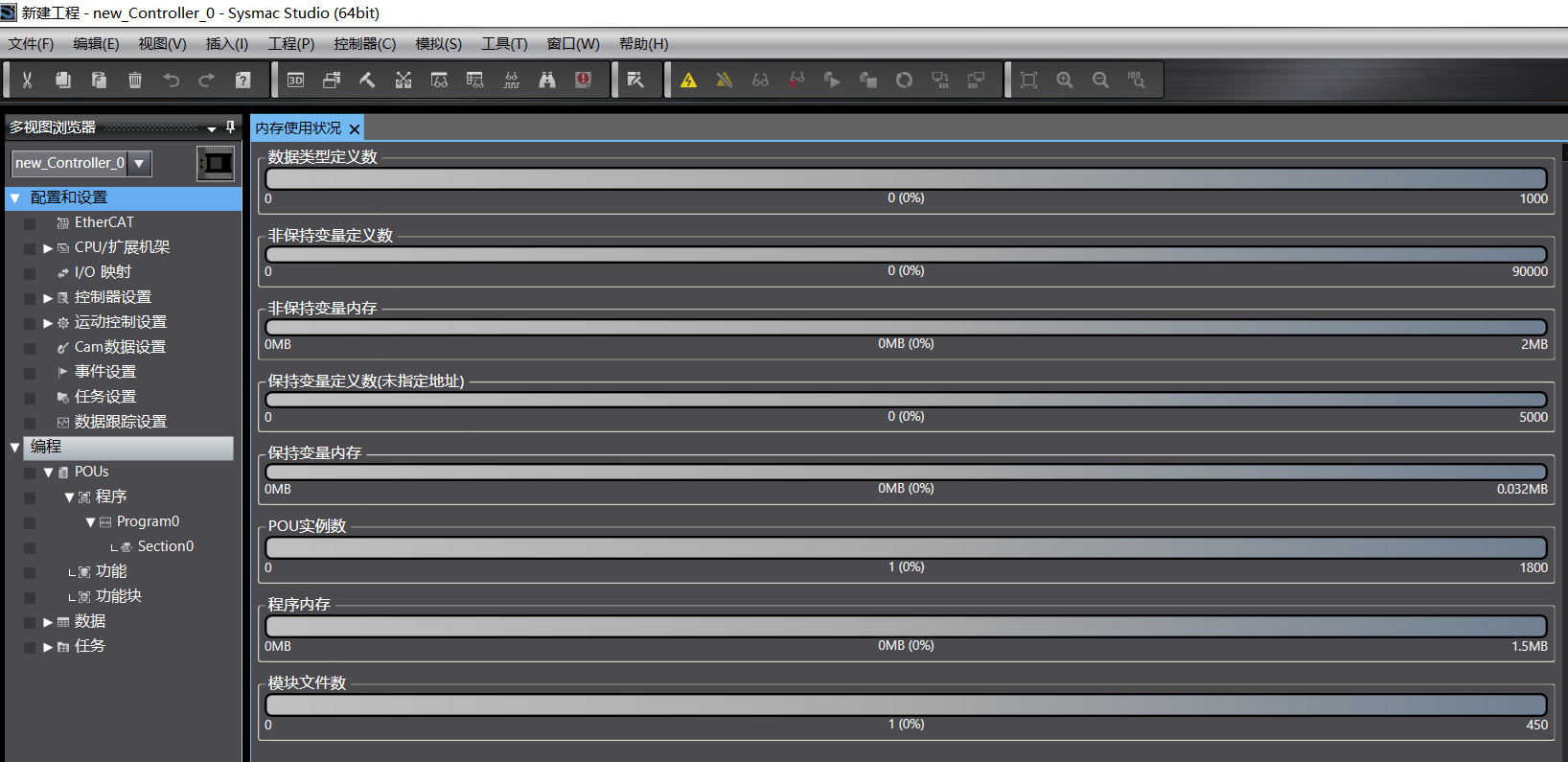
Task: Click the binoculars search icon
Action: click(547, 81)
